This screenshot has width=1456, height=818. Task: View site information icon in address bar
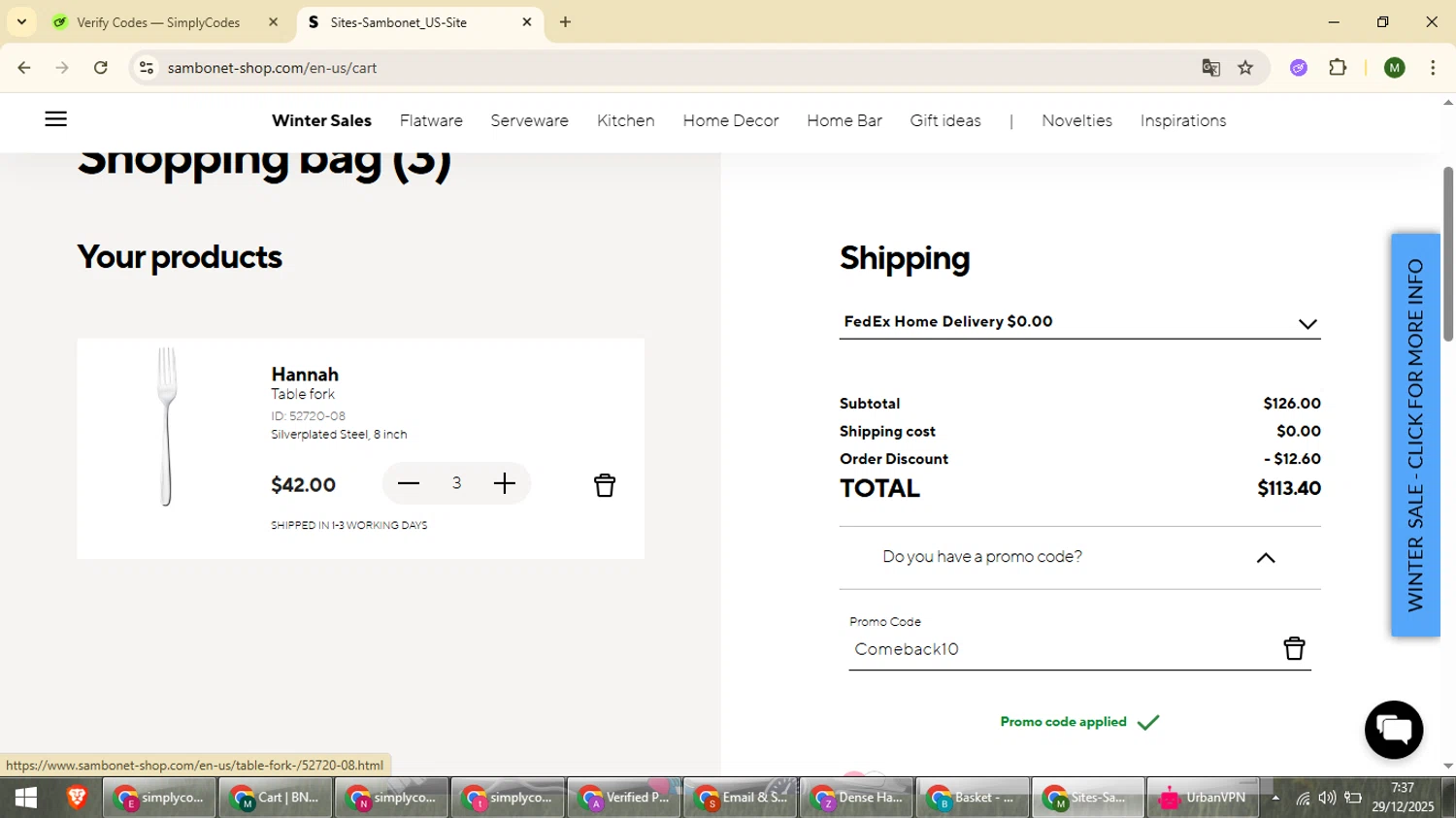point(147,68)
